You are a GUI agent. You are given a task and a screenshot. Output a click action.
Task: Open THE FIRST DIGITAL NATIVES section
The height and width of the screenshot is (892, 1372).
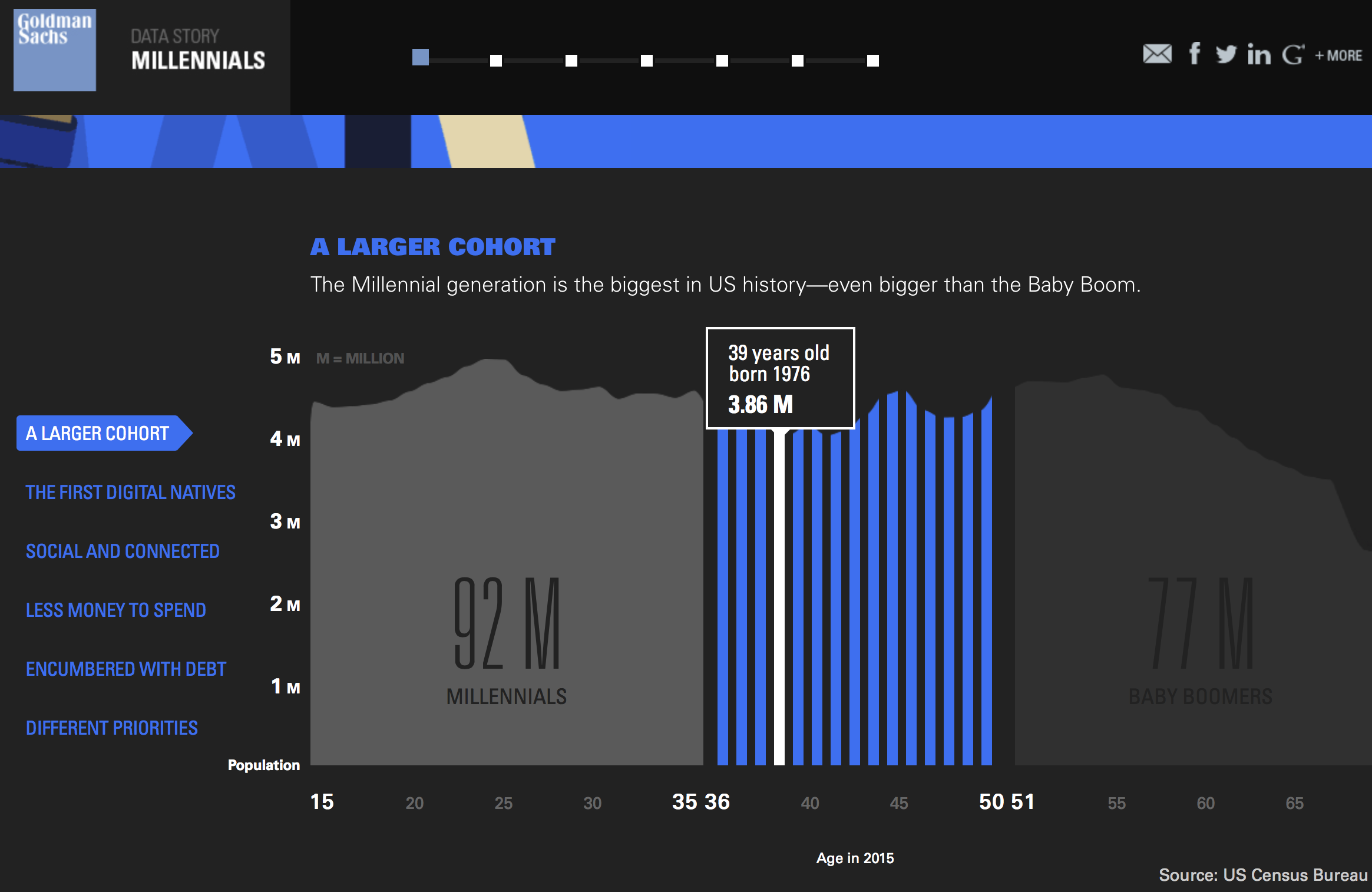[x=130, y=492]
